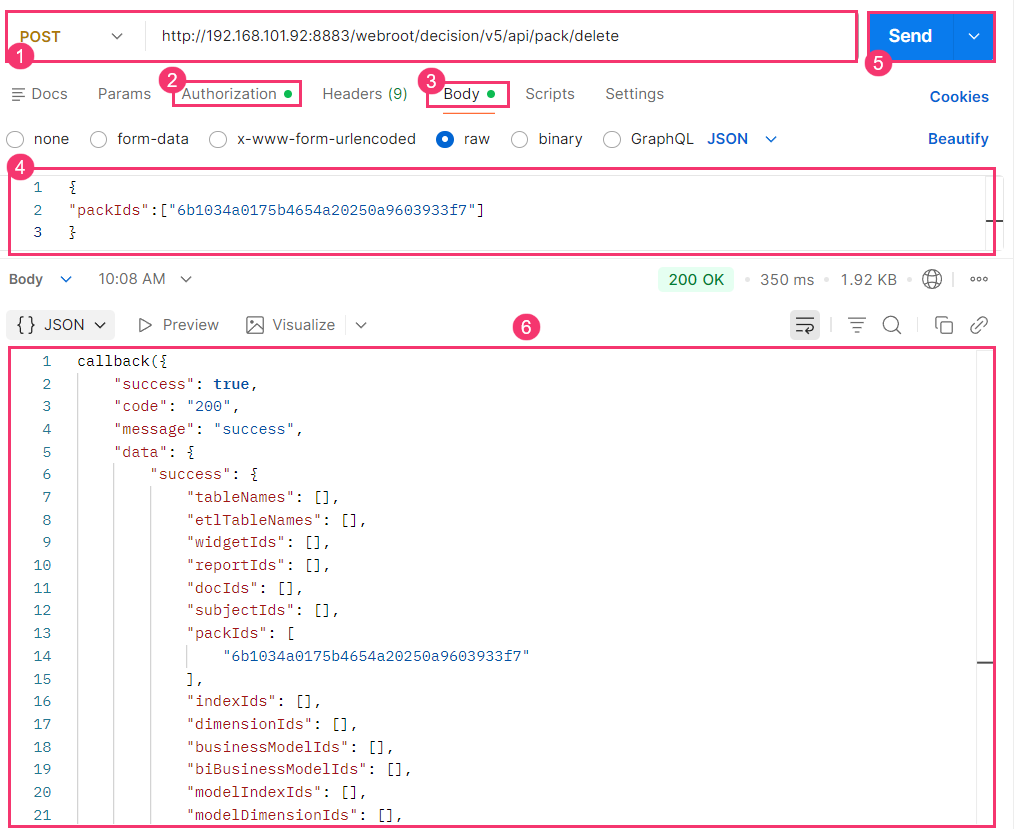Click the "success": true response line
Screen dimensions: 1021x829
(x=186, y=384)
